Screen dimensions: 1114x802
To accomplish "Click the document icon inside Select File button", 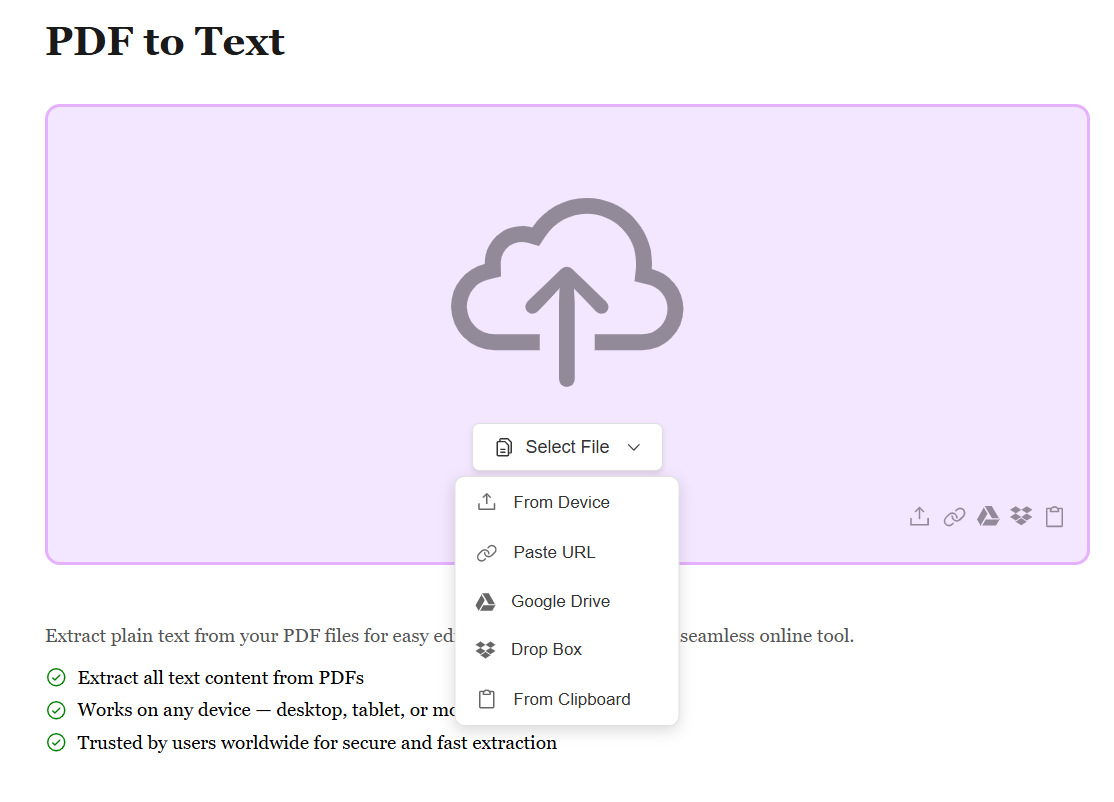I will pyautogui.click(x=504, y=447).
